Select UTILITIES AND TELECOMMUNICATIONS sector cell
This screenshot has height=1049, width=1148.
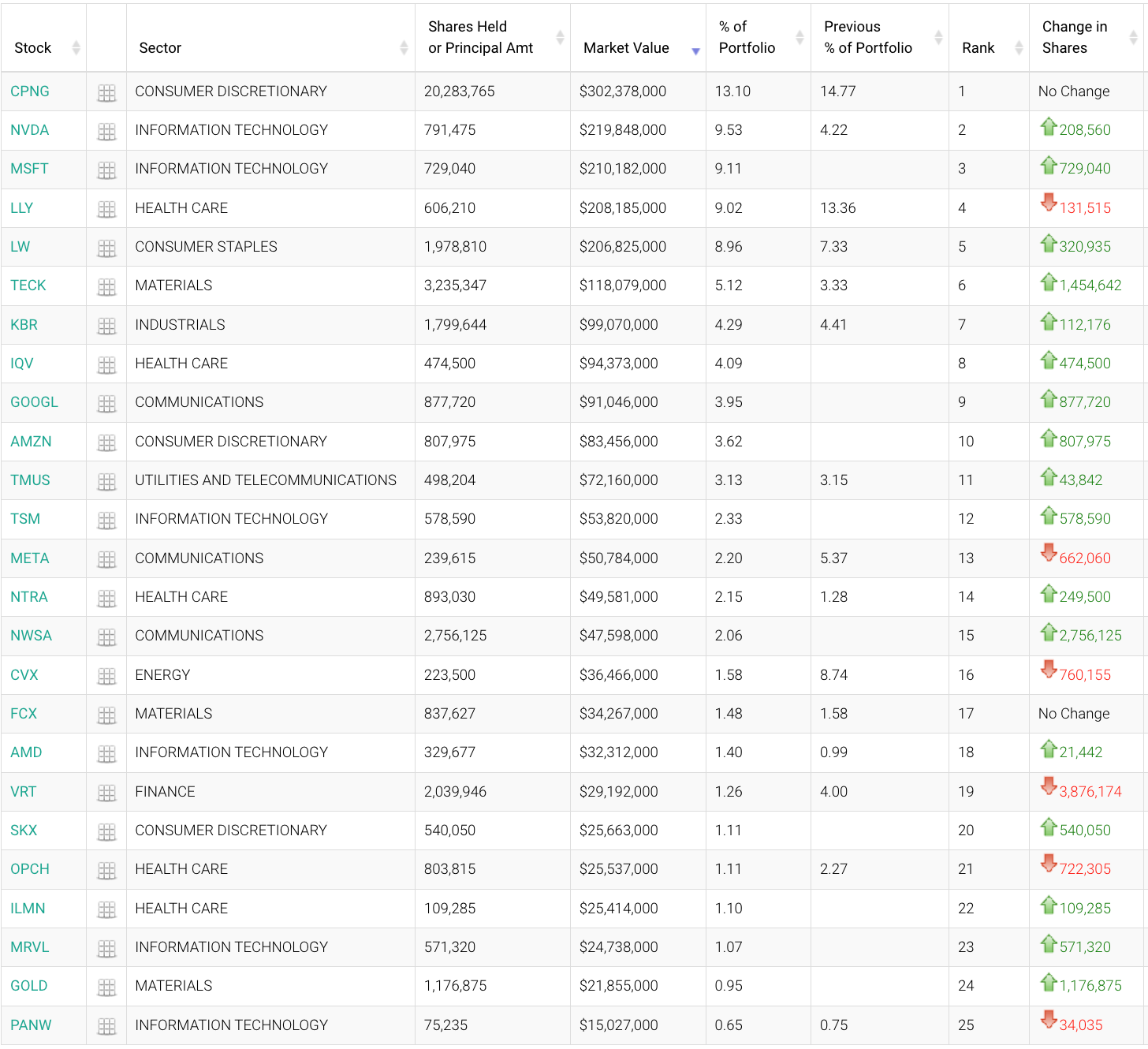pyautogui.click(x=266, y=480)
